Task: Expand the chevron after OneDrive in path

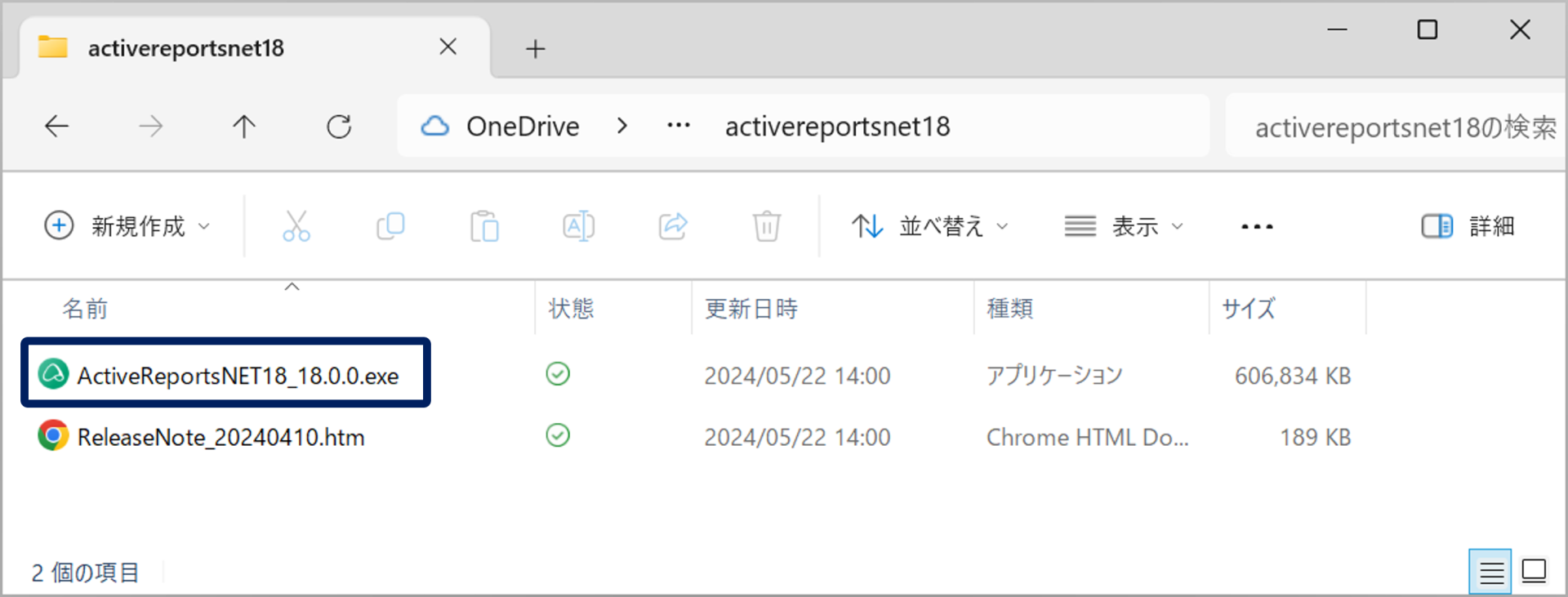Action: tap(622, 126)
